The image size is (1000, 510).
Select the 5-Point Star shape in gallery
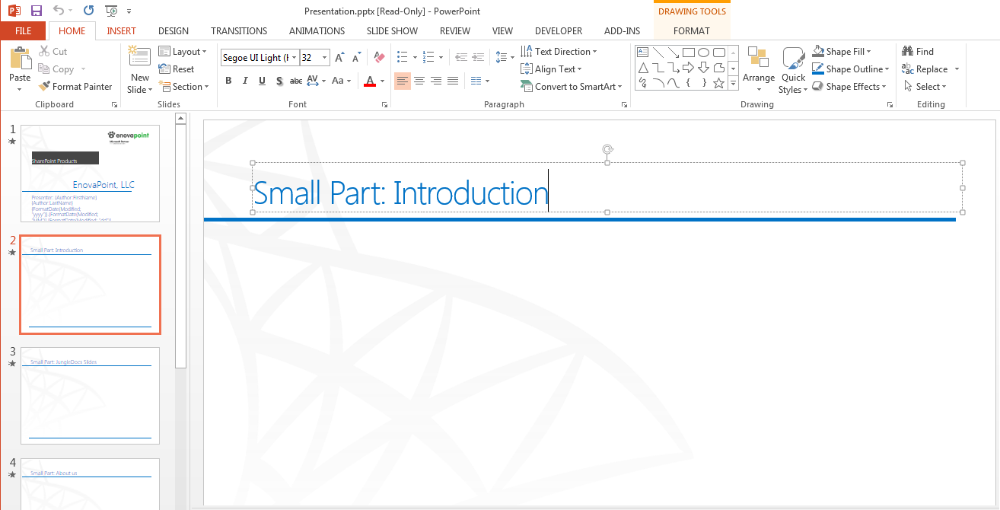(x=719, y=83)
